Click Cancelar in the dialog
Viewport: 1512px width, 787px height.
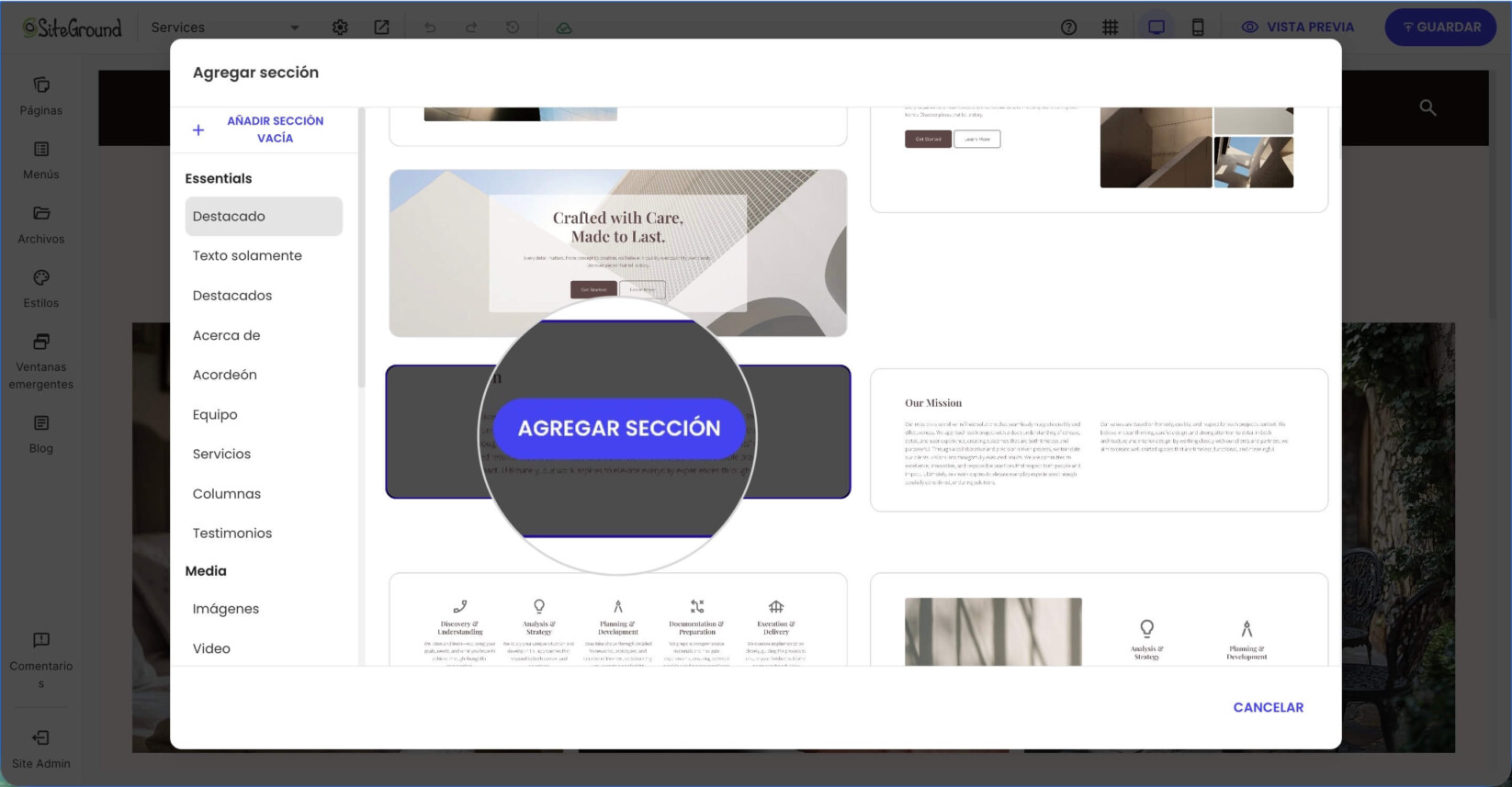[x=1268, y=707]
